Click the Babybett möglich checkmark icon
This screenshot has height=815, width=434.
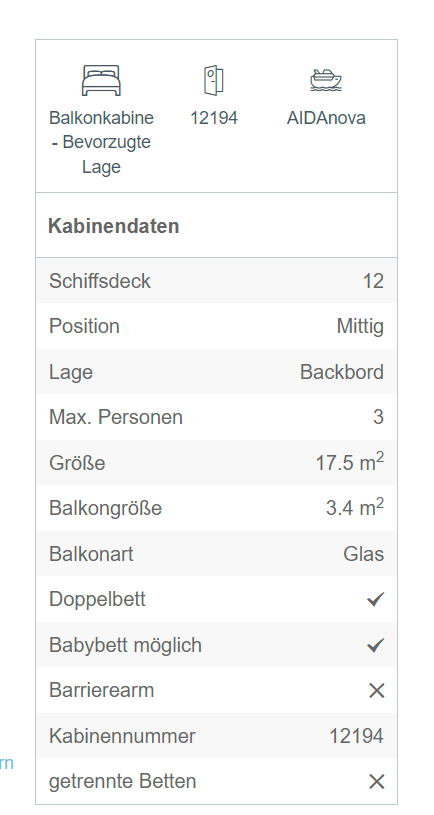375,645
